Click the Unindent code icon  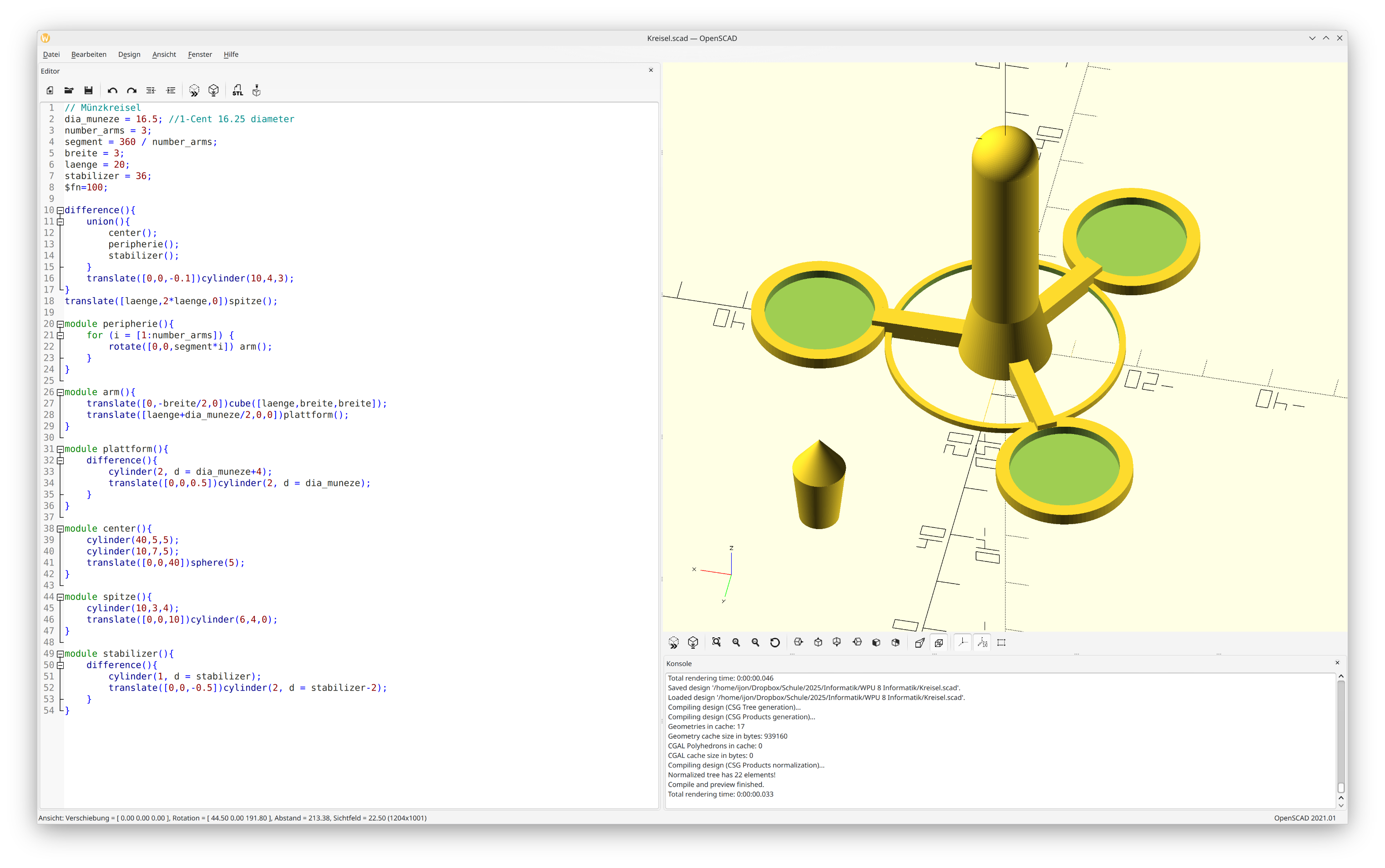[x=151, y=90]
